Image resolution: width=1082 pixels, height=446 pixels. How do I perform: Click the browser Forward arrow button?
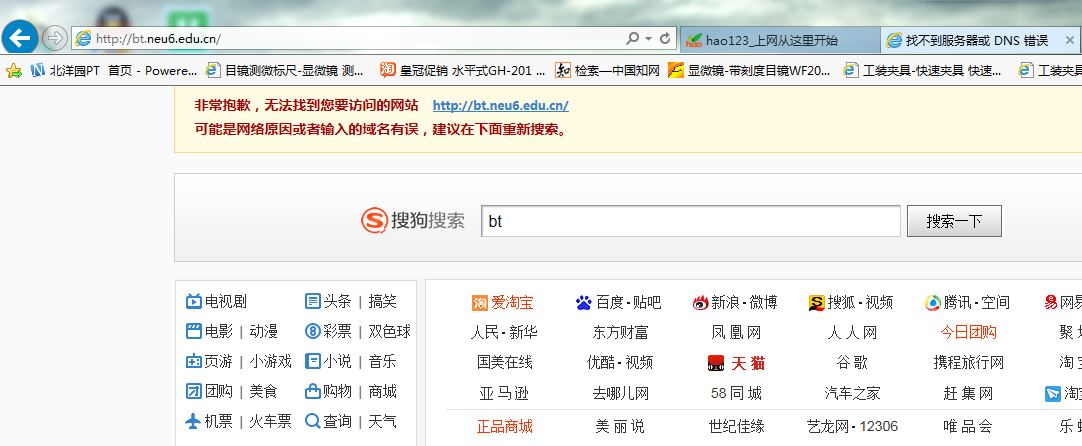pos(55,38)
